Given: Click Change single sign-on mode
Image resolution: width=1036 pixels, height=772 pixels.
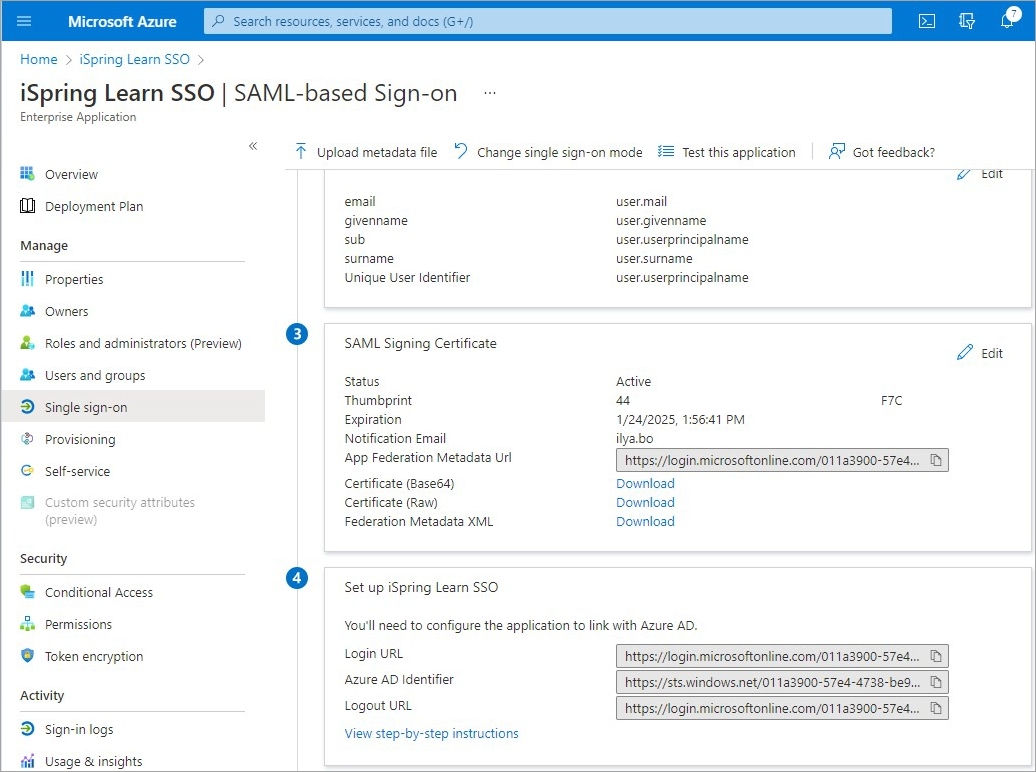Looking at the screenshot, I should 548,152.
